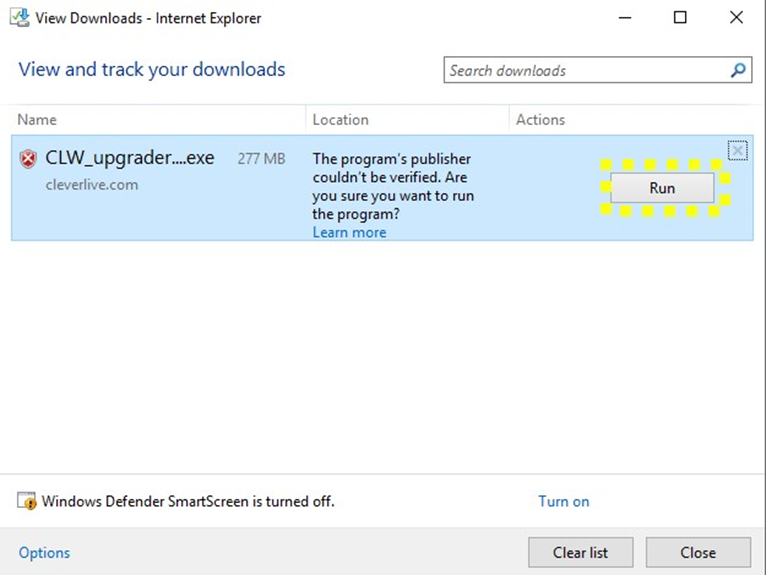Image resolution: width=766 pixels, height=575 pixels.
Task: Turn on SmartScreen via the Turn on link
Action: [564, 501]
